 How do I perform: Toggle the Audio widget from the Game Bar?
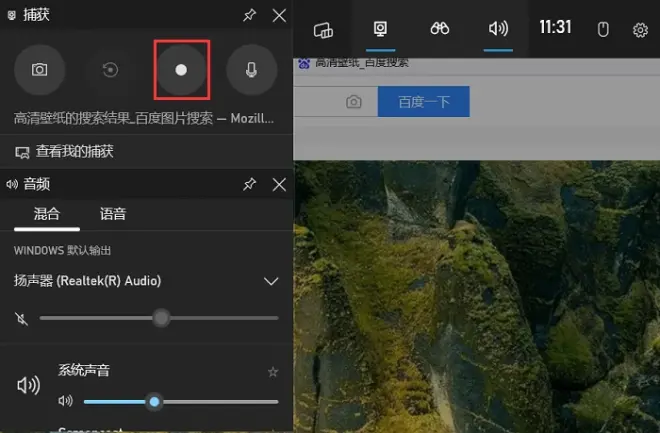click(x=498, y=29)
